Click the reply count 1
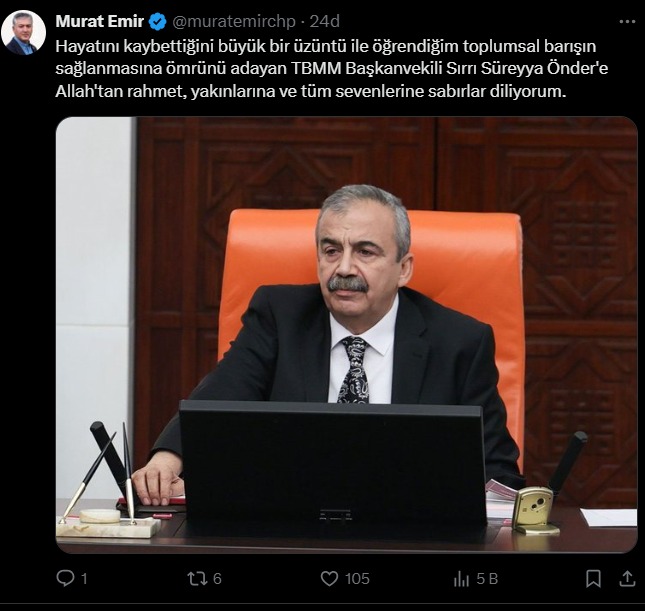This screenshot has width=645, height=611. coord(84,579)
